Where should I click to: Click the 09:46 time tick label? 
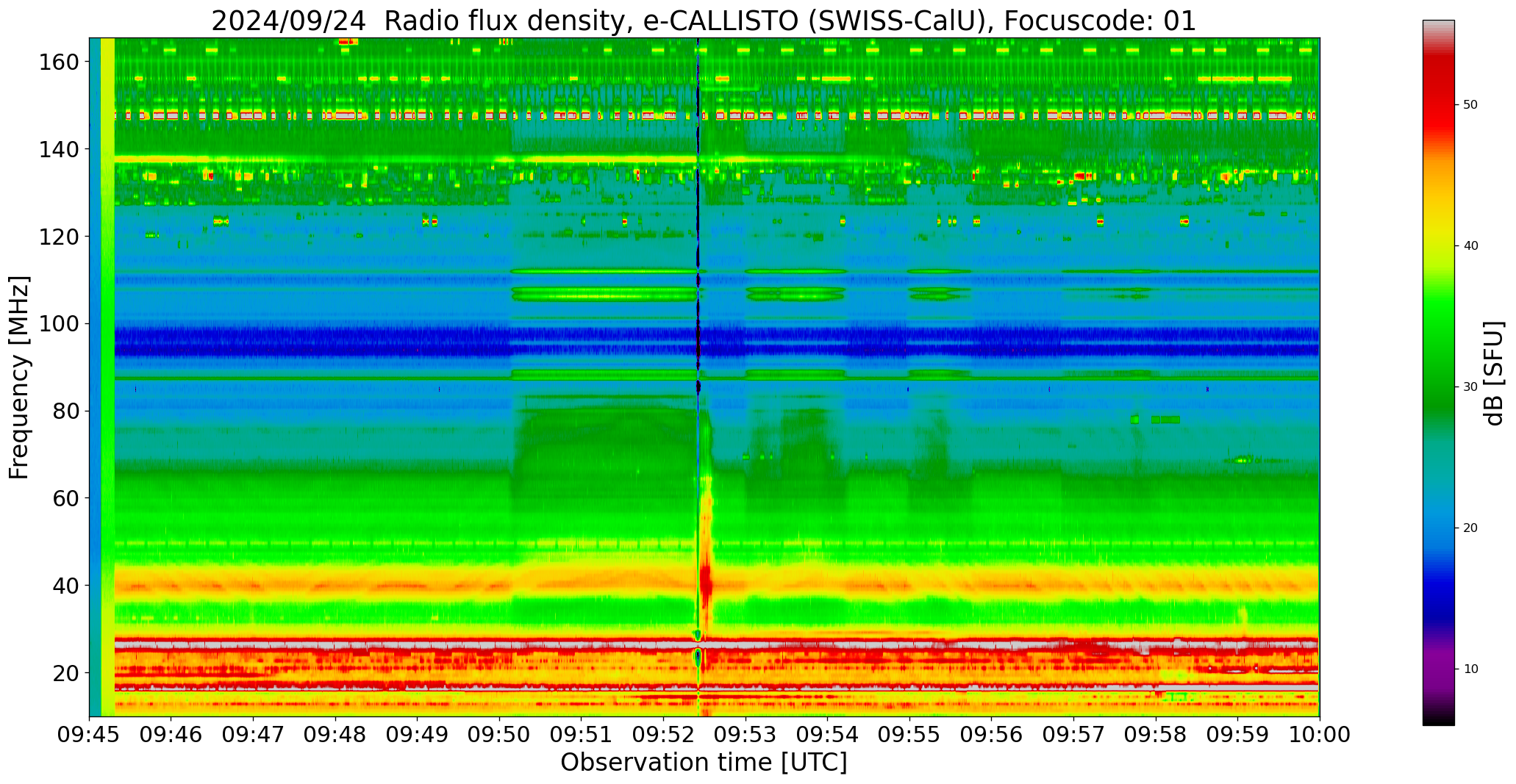click(171, 735)
